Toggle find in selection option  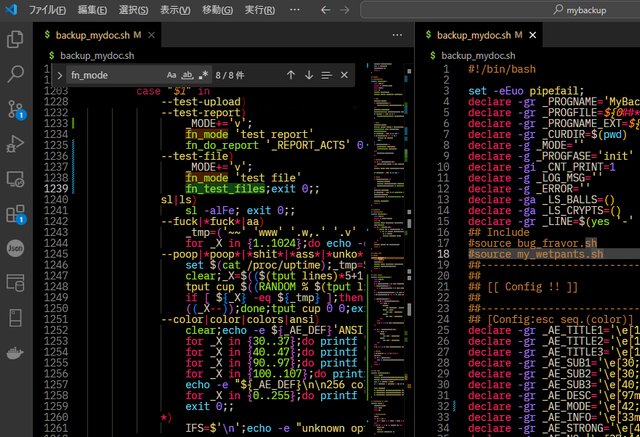point(326,75)
